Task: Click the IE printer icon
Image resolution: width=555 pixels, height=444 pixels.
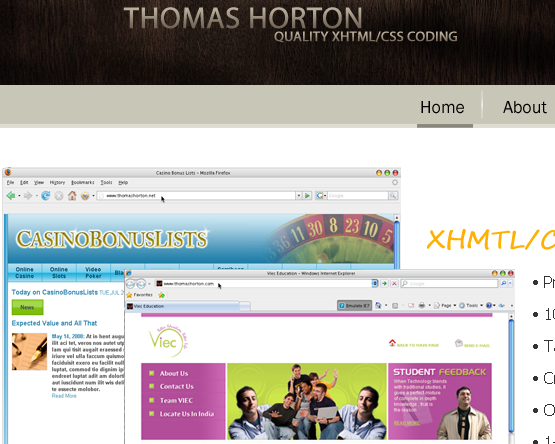Action: point(421,305)
